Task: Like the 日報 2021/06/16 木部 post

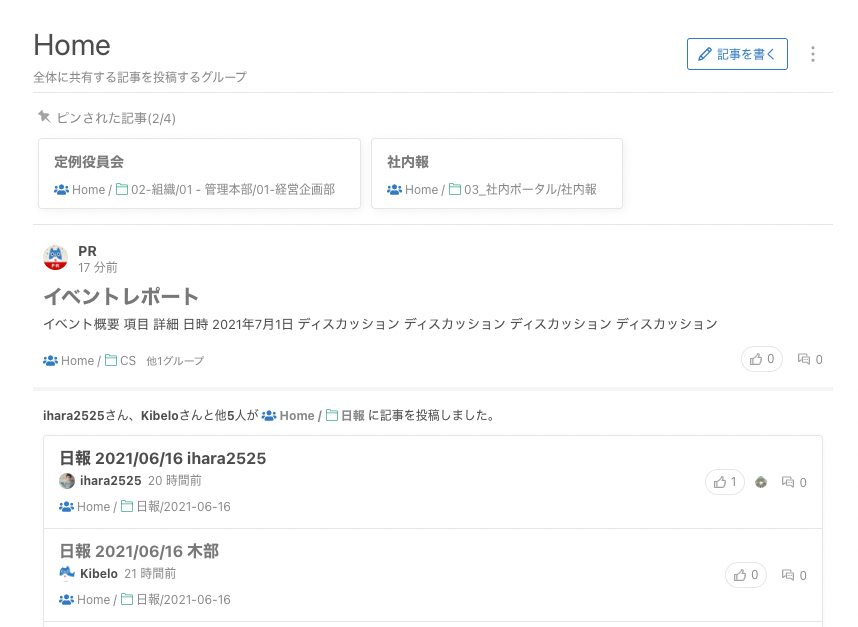Action: tap(745, 575)
